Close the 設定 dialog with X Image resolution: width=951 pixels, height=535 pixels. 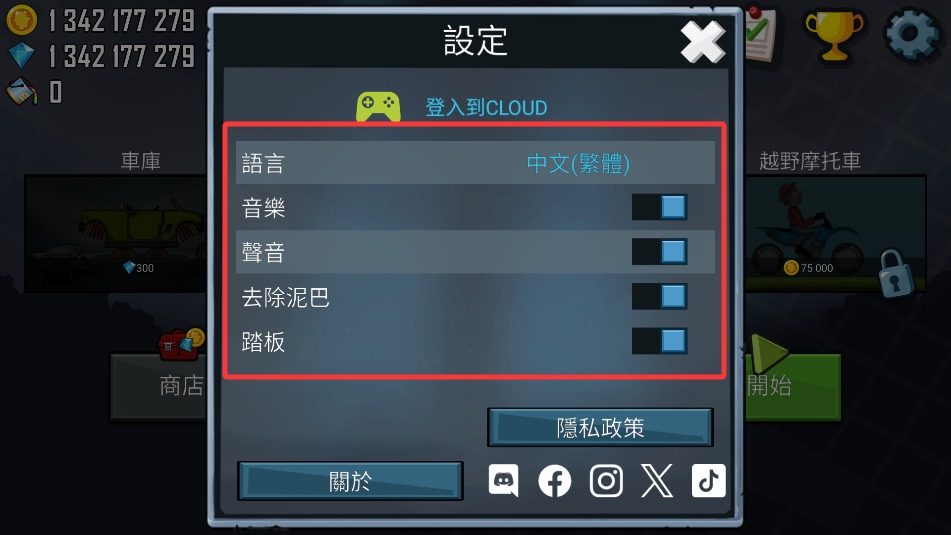pos(702,42)
